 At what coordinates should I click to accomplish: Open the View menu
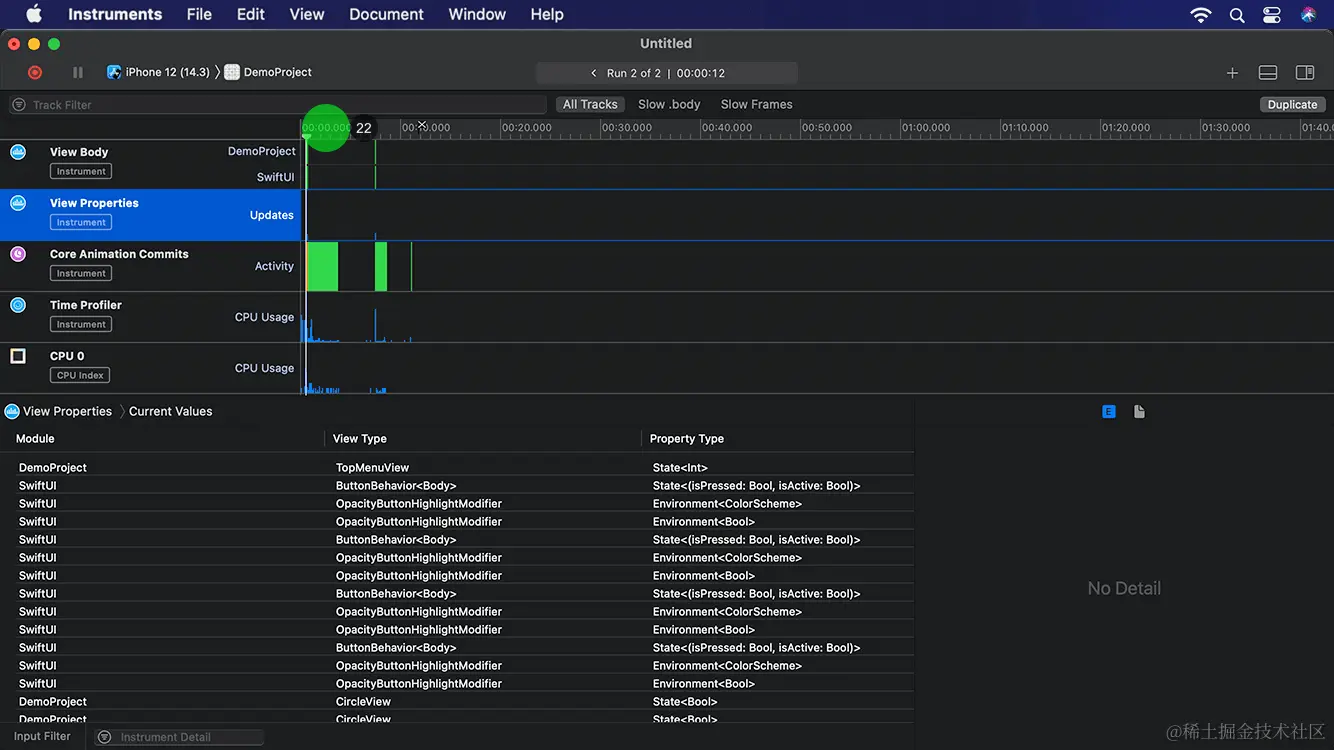pos(307,14)
